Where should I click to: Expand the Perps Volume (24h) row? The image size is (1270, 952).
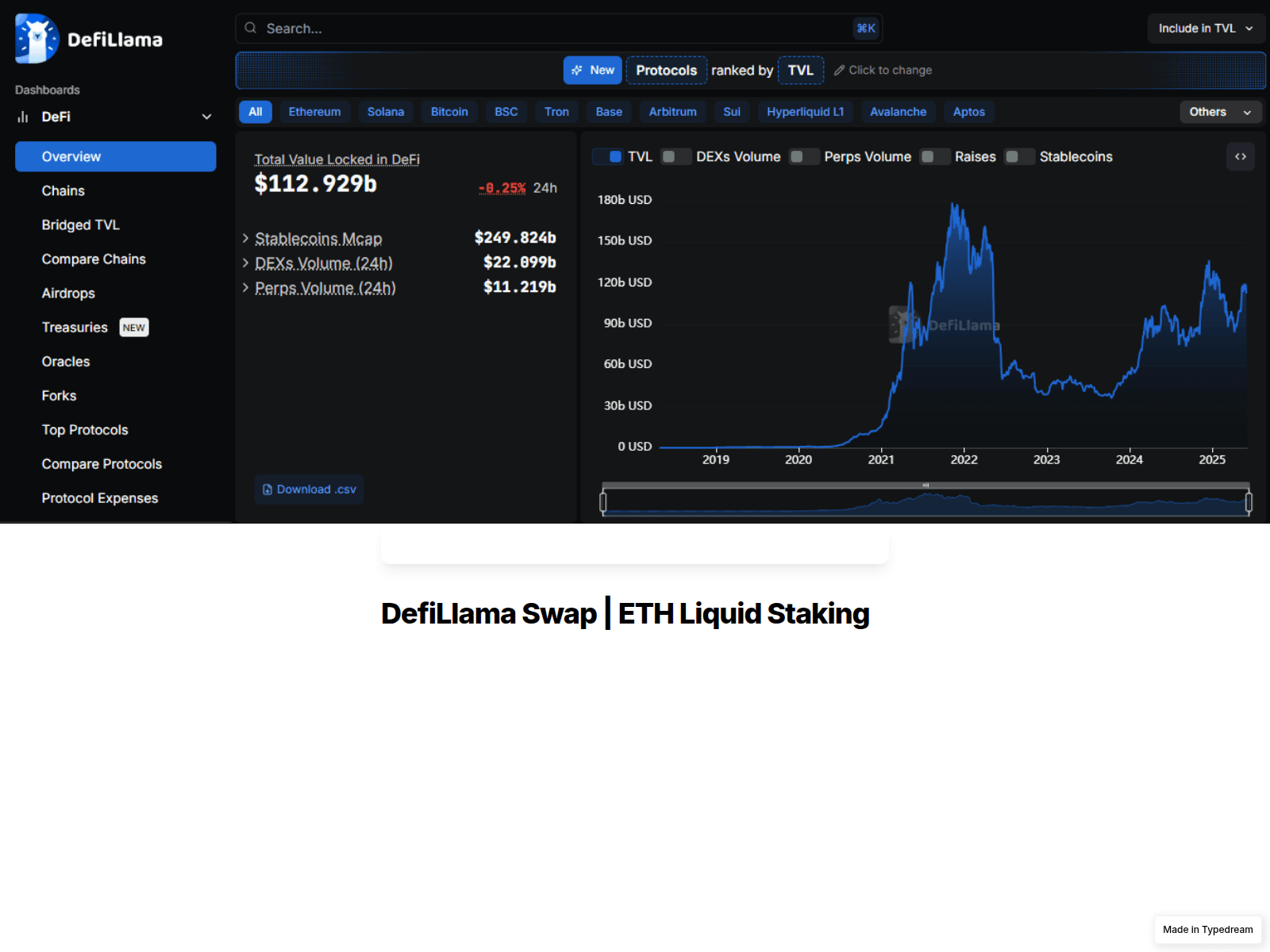[246, 287]
